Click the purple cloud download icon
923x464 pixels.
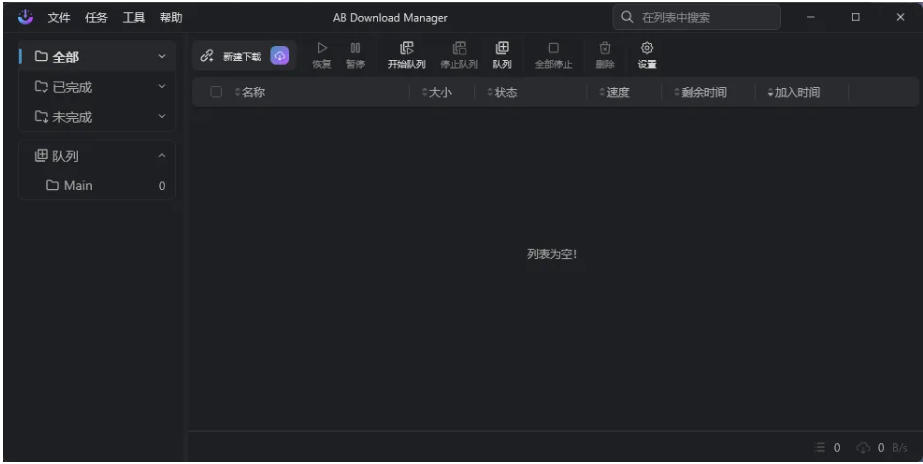280,56
